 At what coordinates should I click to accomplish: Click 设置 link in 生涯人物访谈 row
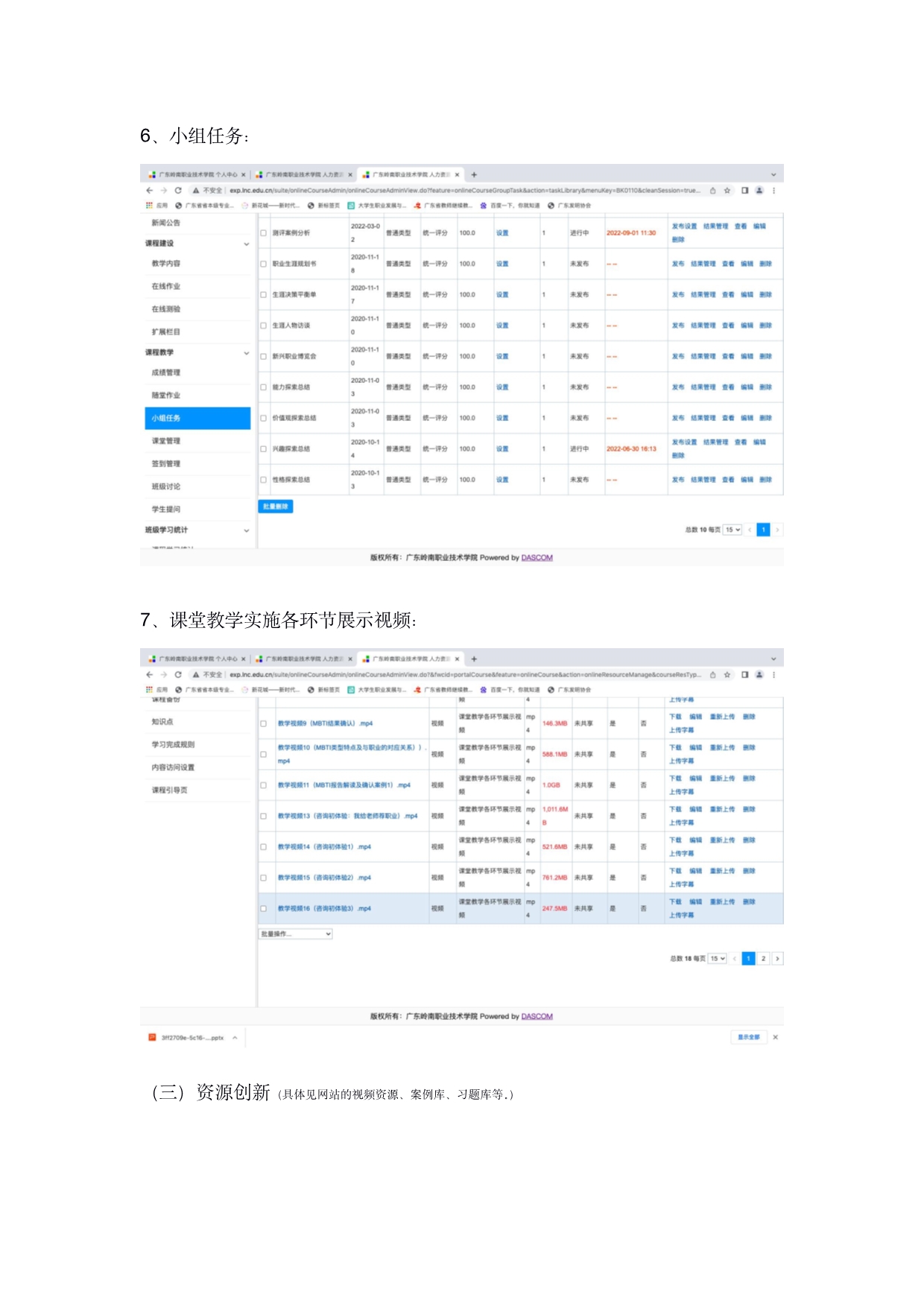pyautogui.click(x=502, y=326)
